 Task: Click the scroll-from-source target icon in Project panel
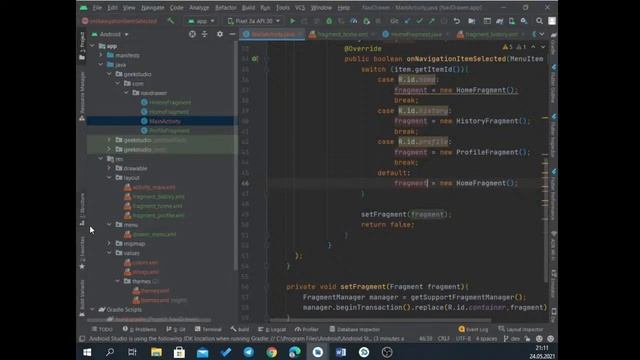pyautogui.click(x=192, y=34)
